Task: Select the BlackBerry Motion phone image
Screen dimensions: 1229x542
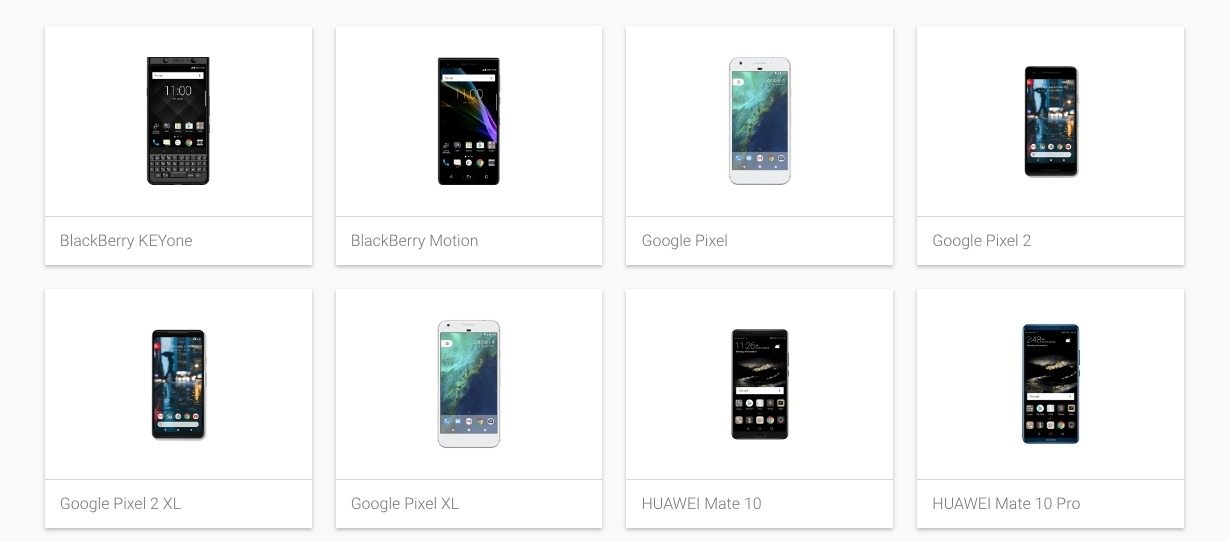Action: (x=468, y=121)
